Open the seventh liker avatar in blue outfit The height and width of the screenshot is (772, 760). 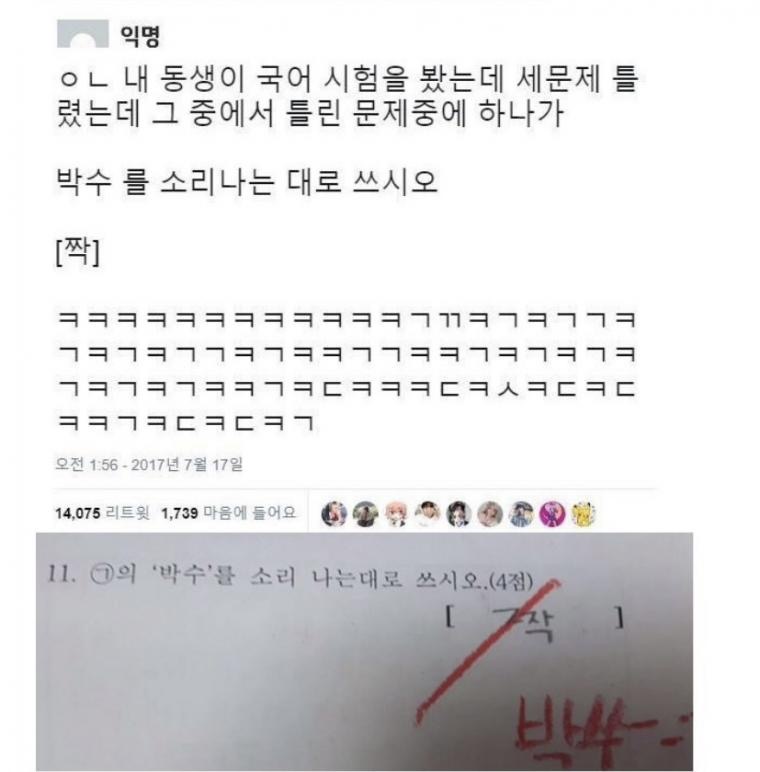[x=521, y=514]
